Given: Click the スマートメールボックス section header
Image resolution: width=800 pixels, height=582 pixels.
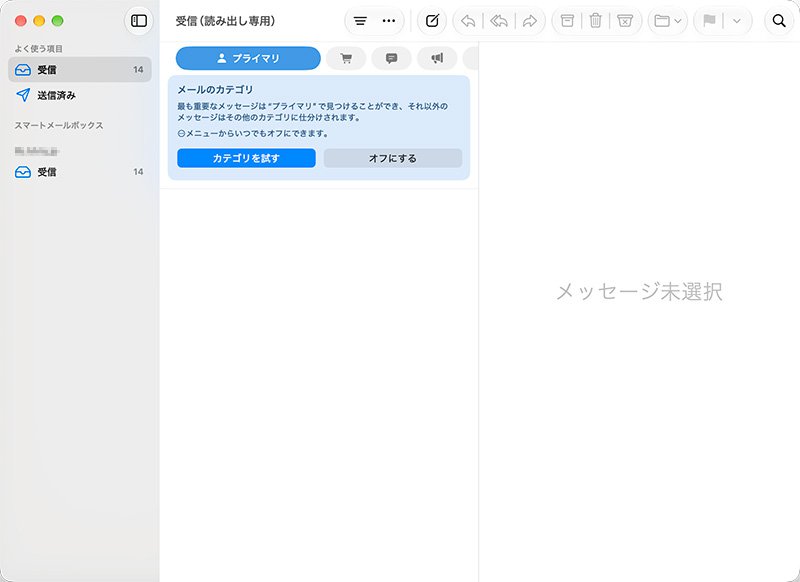Looking at the screenshot, I should coord(59,125).
